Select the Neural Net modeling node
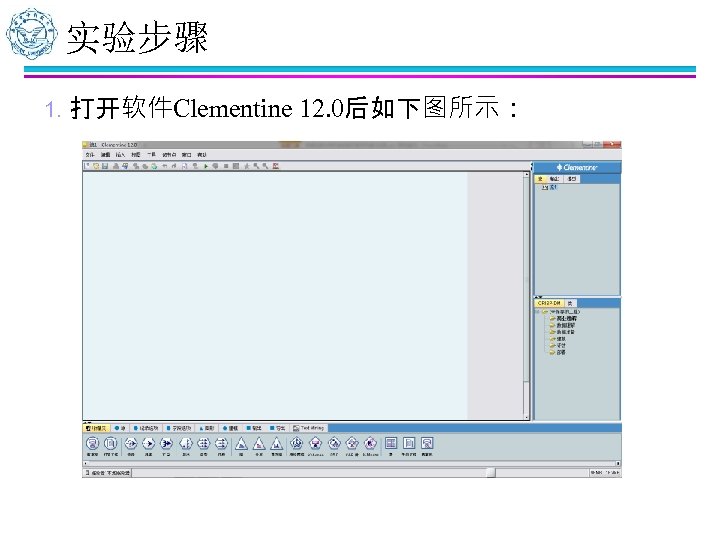Image resolution: width=720 pixels, height=540 pixels. [x=297, y=444]
